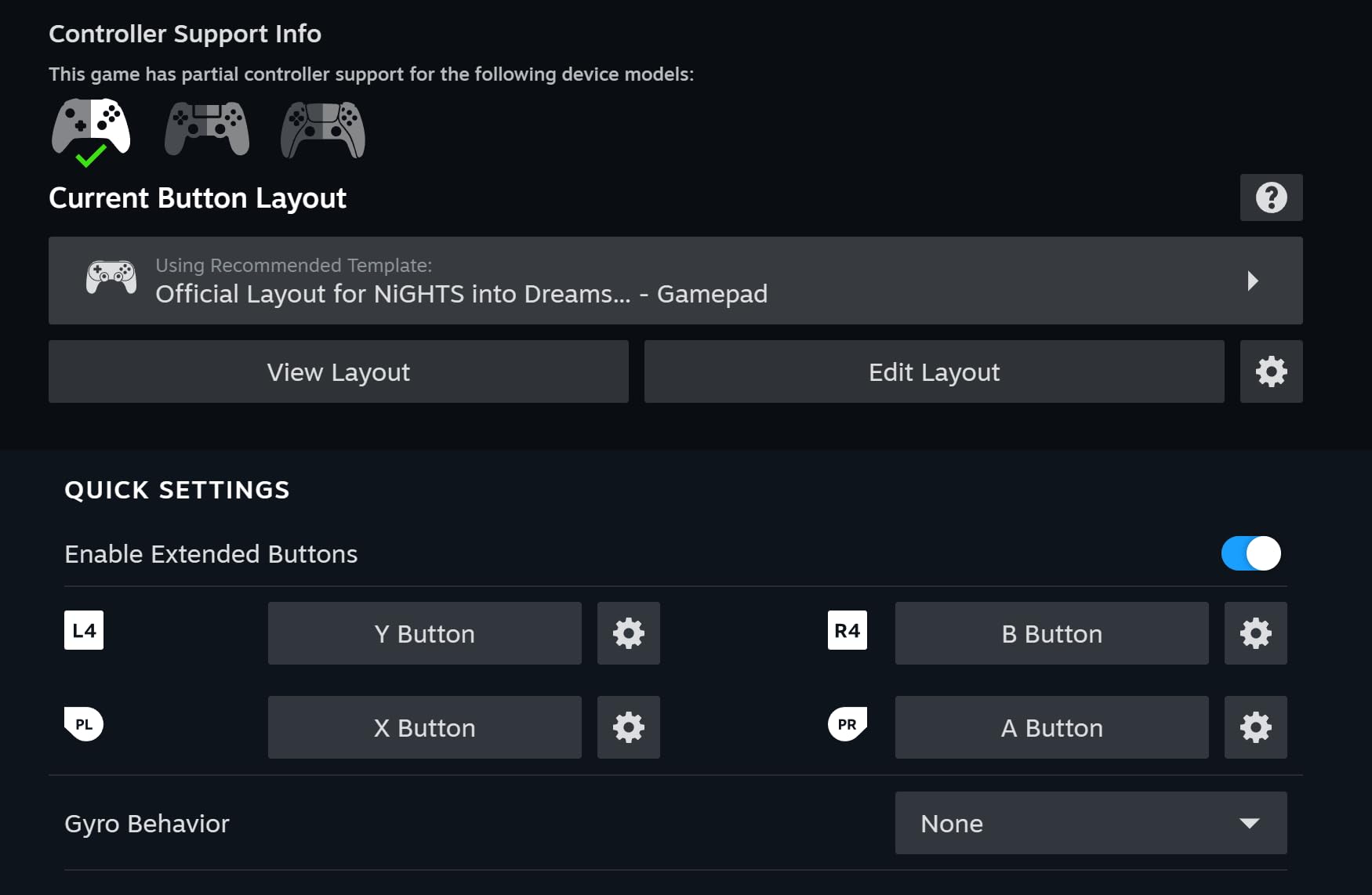The height and width of the screenshot is (895, 1372).
Task: Click the View Layout button
Action: tap(338, 371)
